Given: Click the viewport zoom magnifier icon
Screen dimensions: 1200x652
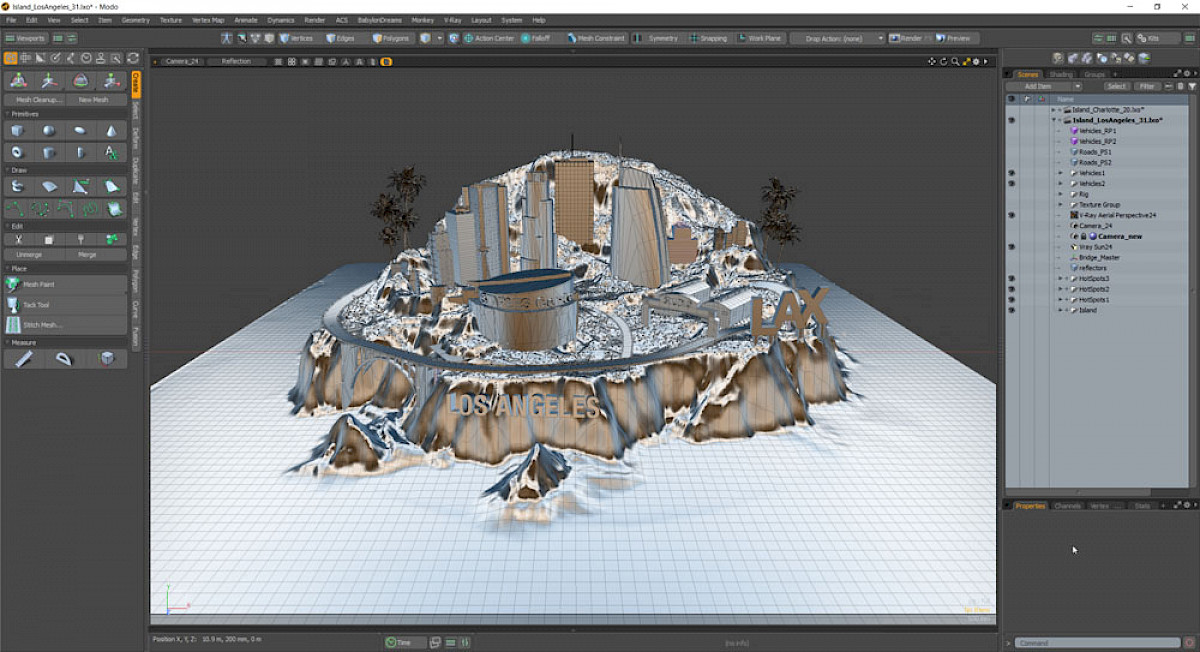Looking at the screenshot, I should click(955, 61).
